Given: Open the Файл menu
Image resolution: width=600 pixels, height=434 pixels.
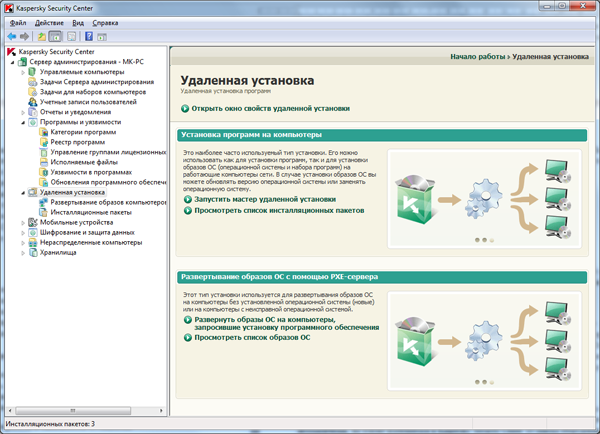Looking at the screenshot, I should [18, 23].
